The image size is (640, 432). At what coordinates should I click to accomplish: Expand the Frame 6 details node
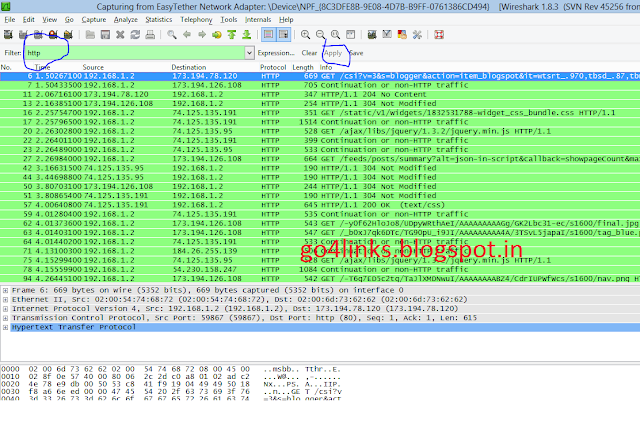point(5,290)
